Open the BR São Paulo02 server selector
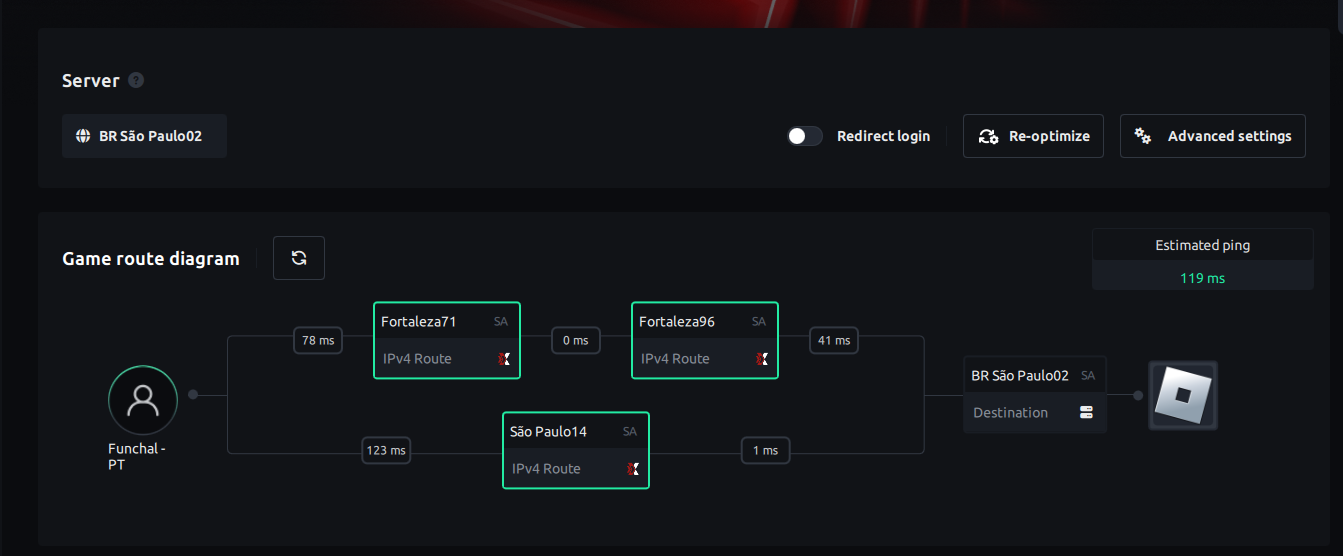Image resolution: width=1343 pixels, height=556 pixels. click(145, 136)
